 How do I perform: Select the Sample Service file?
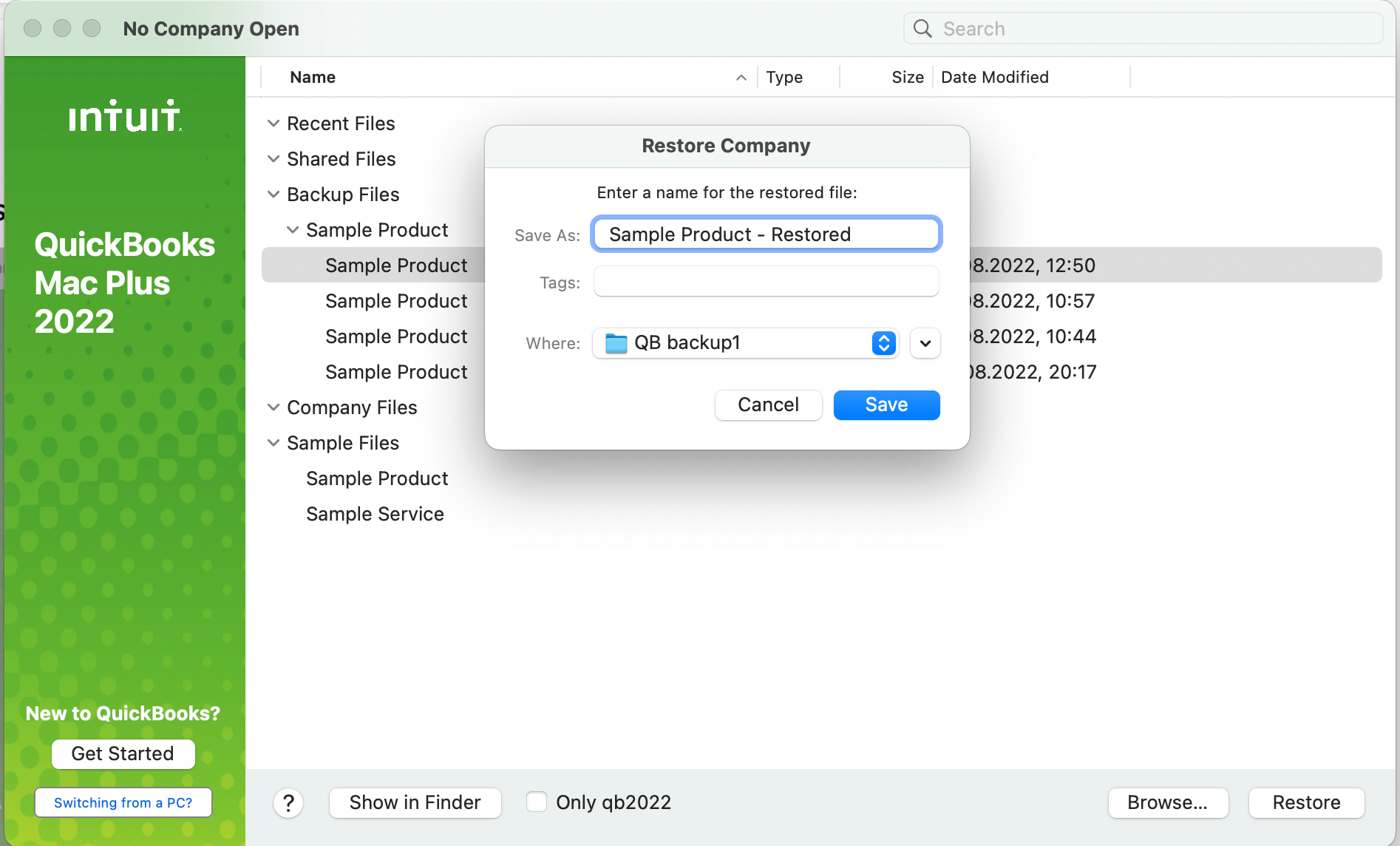(375, 513)
